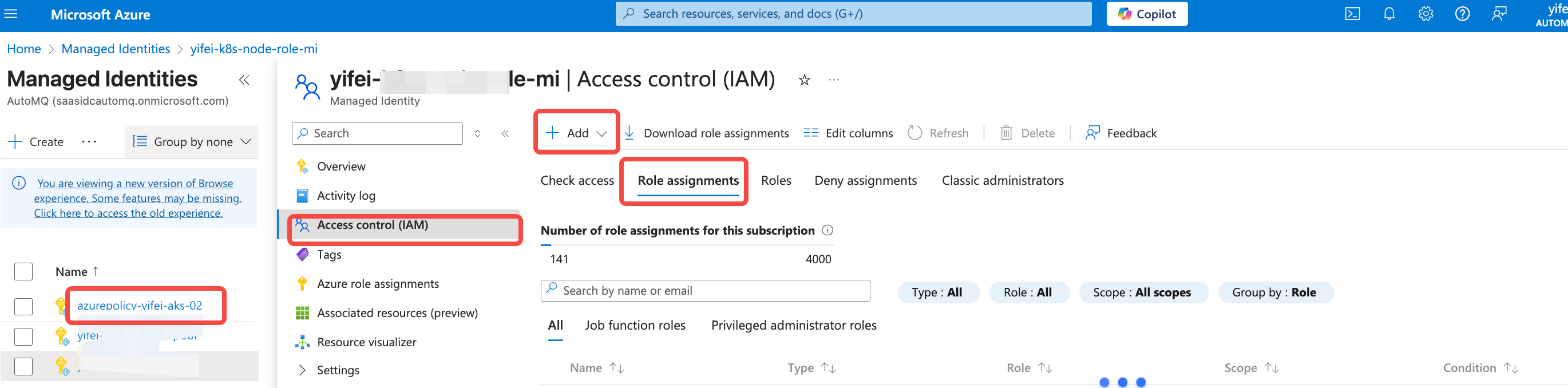Switch to Roles tab
The width and height of the screenshot is (1568, 388).
tap(776, 180)
